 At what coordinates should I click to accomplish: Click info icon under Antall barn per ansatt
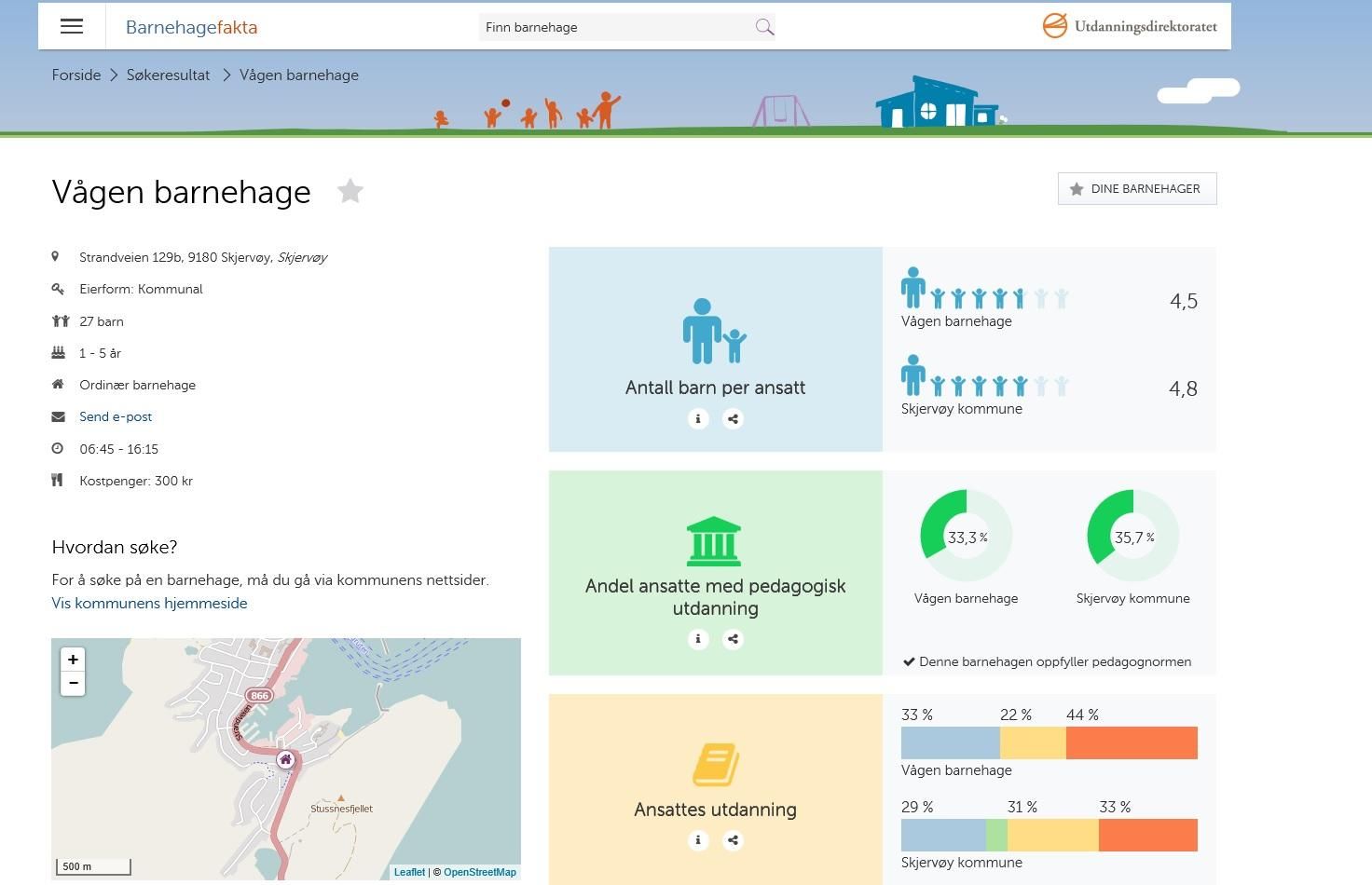coord(698,419)
